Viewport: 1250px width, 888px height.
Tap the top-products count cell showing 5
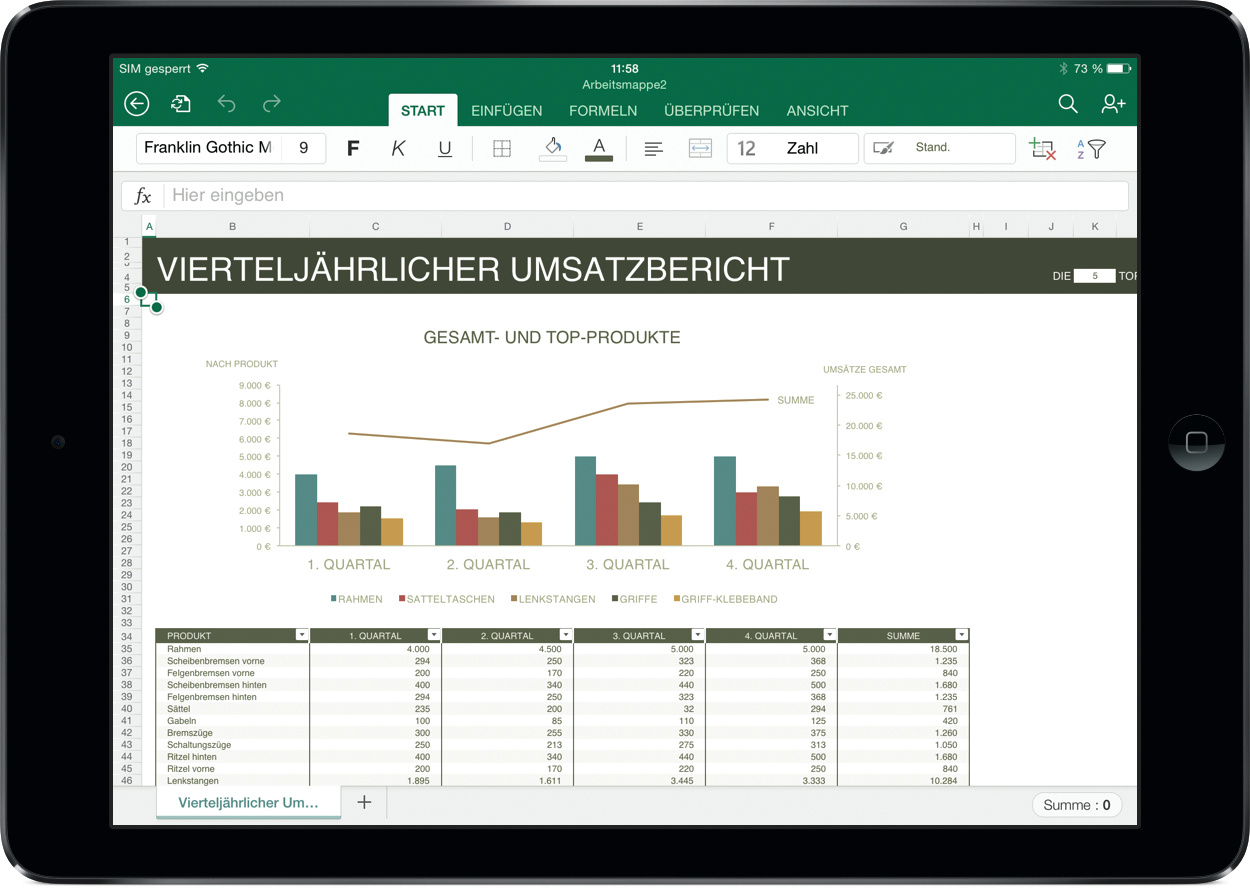(x=1095, y=276)
